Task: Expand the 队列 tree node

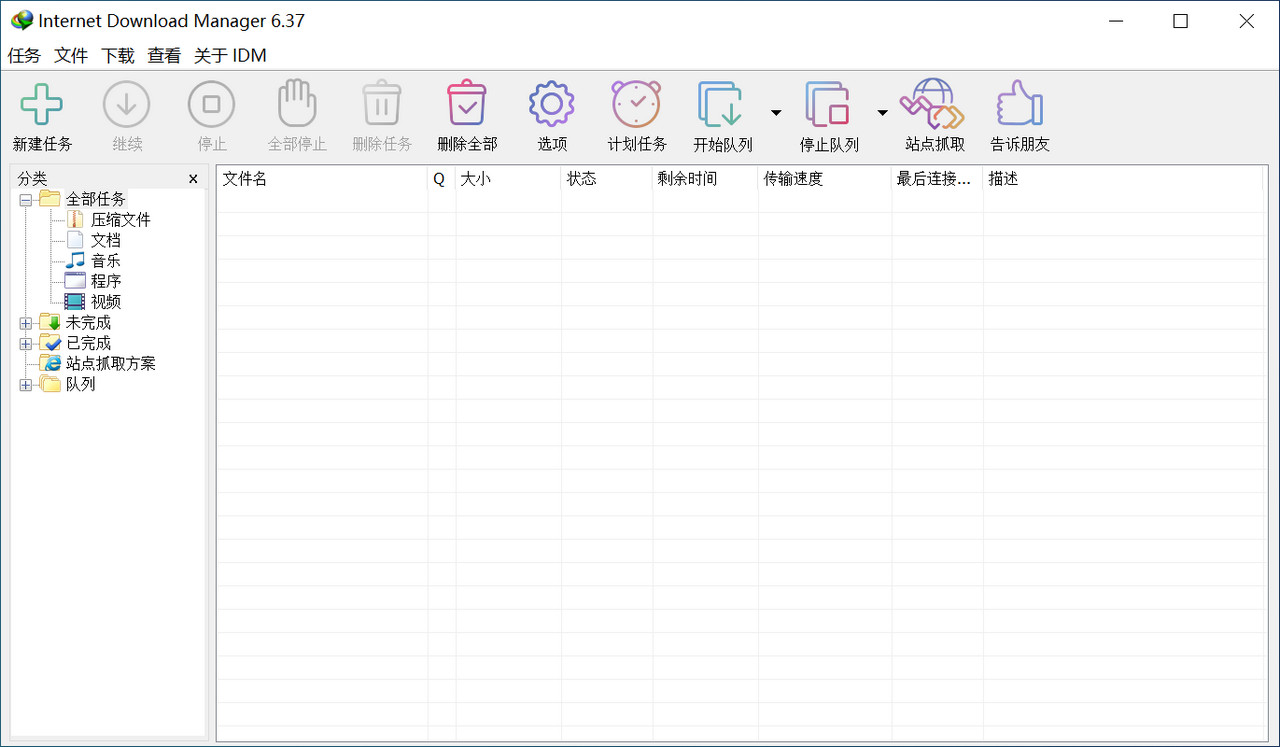Action: (x=26, y=384)
